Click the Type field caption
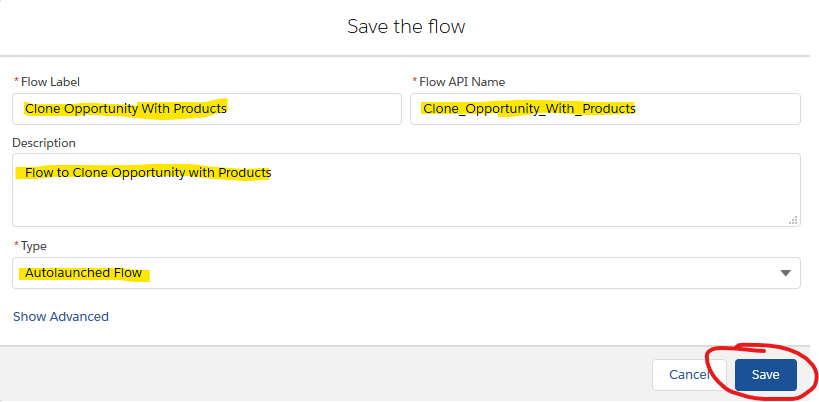 point(33,245)
